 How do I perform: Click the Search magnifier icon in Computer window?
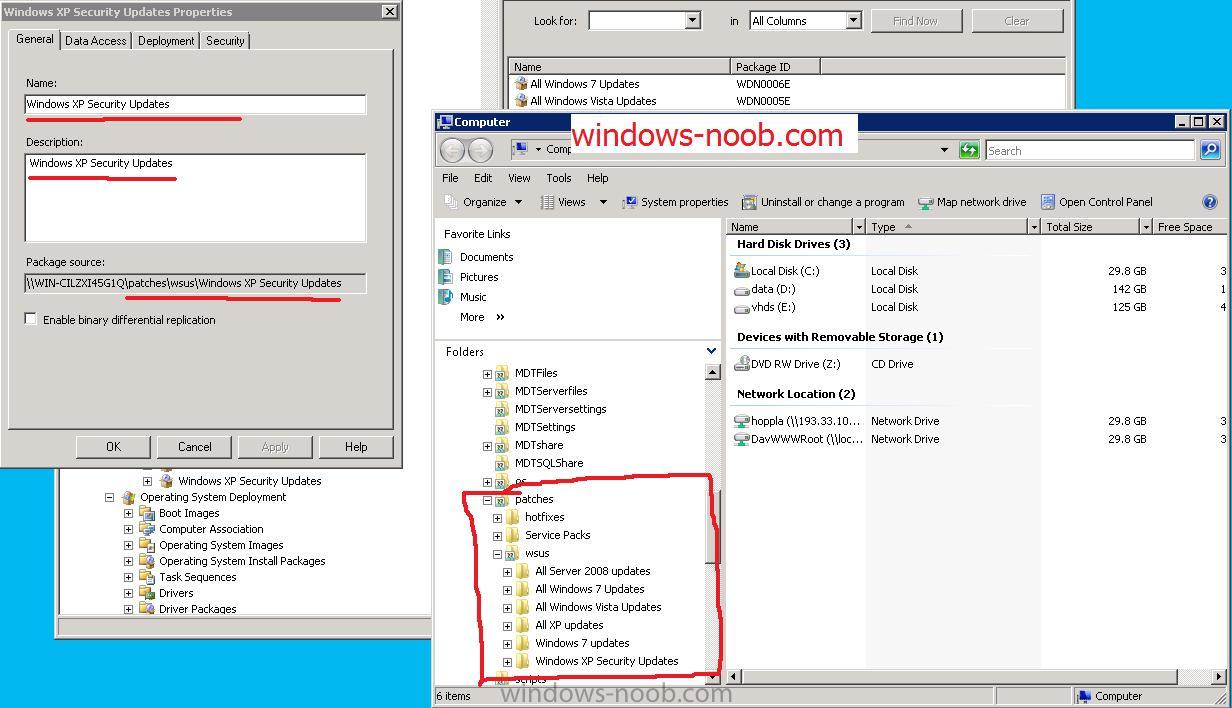tap(1209, 150)
